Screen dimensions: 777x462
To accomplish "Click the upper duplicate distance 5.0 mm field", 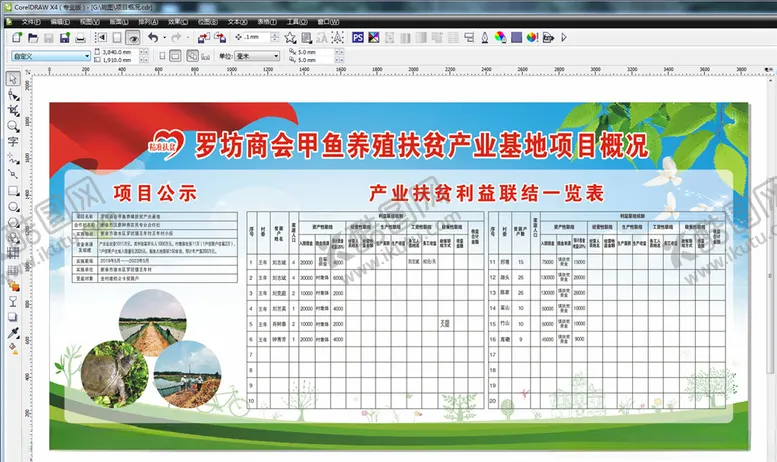I will point(315,52).
